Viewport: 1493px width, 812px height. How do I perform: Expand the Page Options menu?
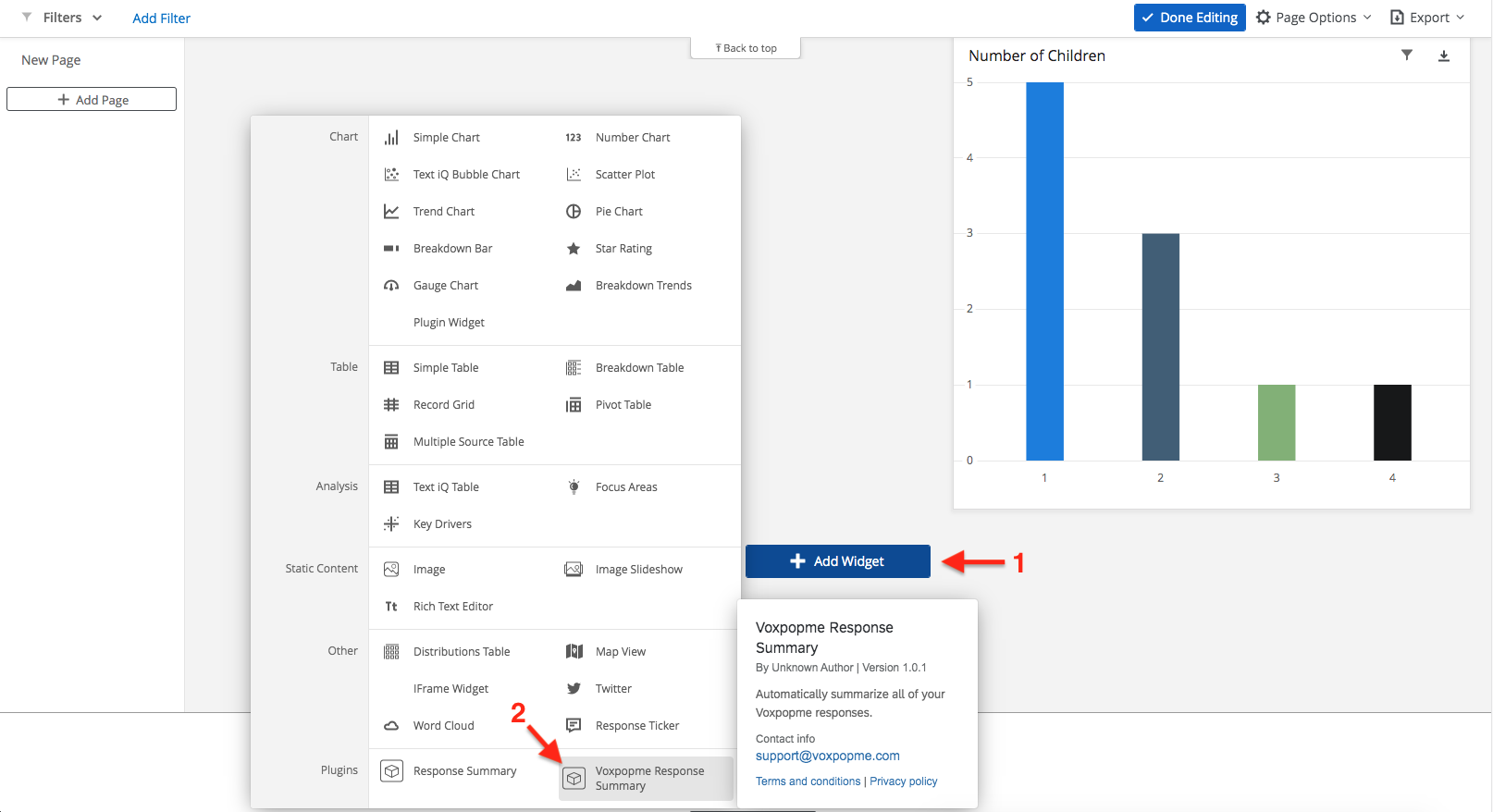[1314, 18]
